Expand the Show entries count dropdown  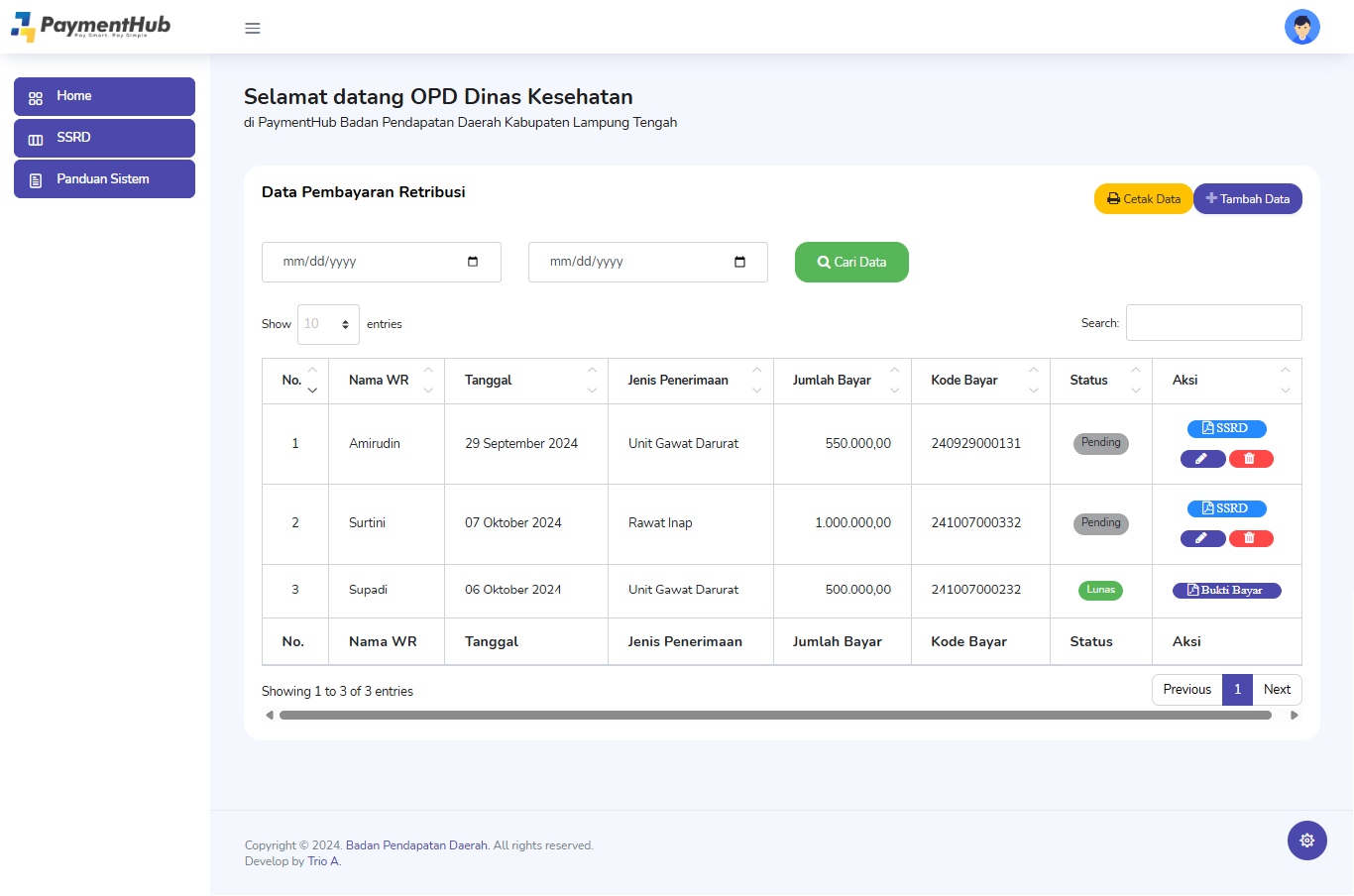(328, 324)
